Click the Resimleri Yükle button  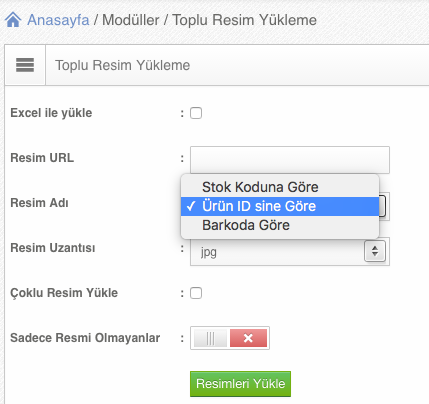coord(240,384)
